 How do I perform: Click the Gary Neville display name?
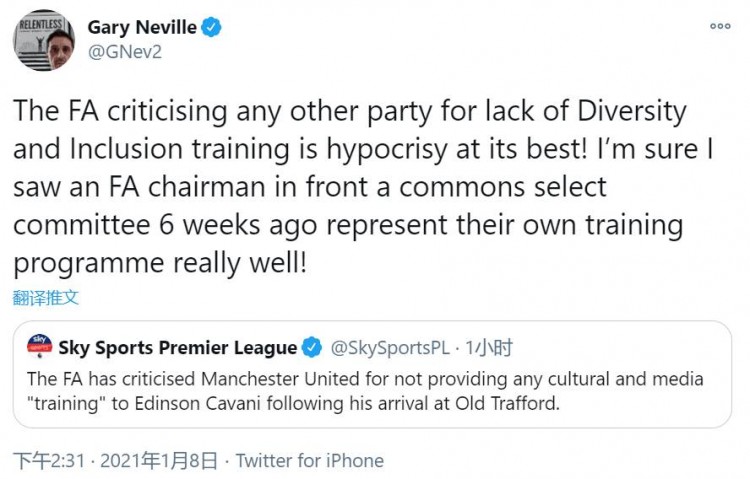(142, 27)
